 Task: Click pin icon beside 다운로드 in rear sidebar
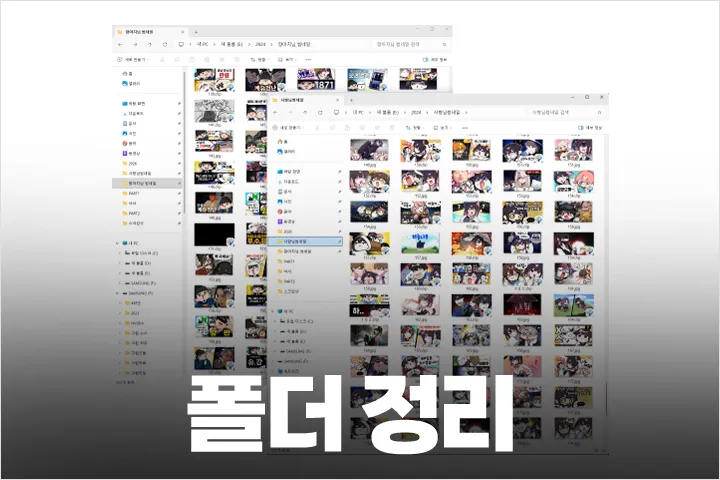point(179,113)
